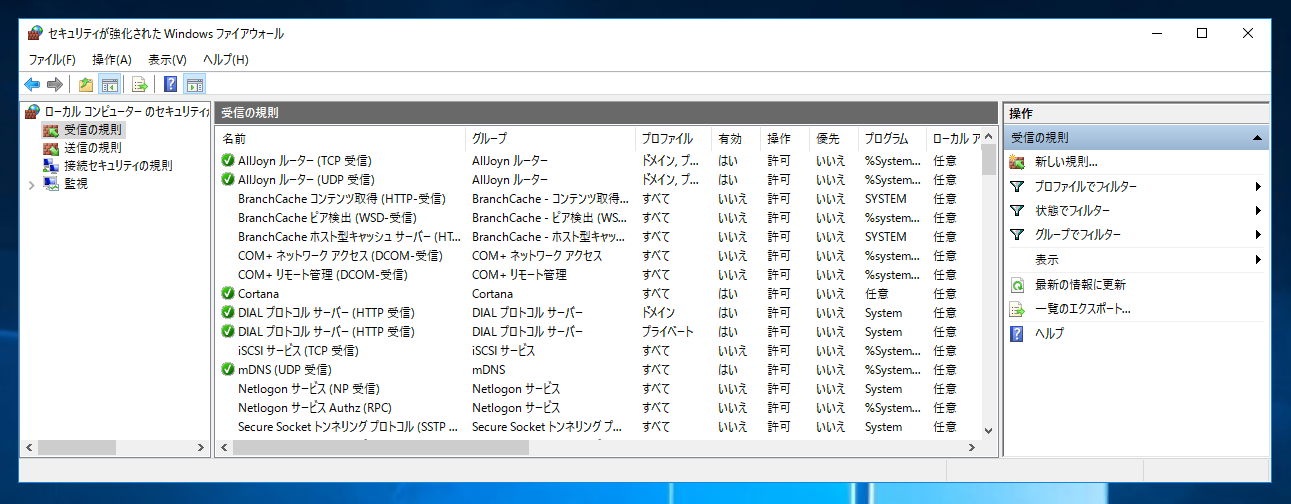
Task: Click rule list scroll down arrow
Action: click(x=989, y=430)
